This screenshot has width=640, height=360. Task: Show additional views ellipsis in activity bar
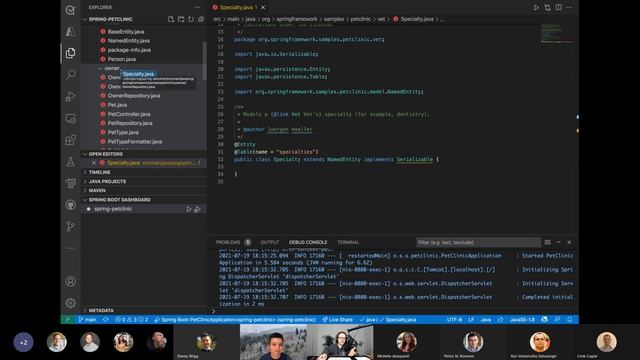(71, 248)
